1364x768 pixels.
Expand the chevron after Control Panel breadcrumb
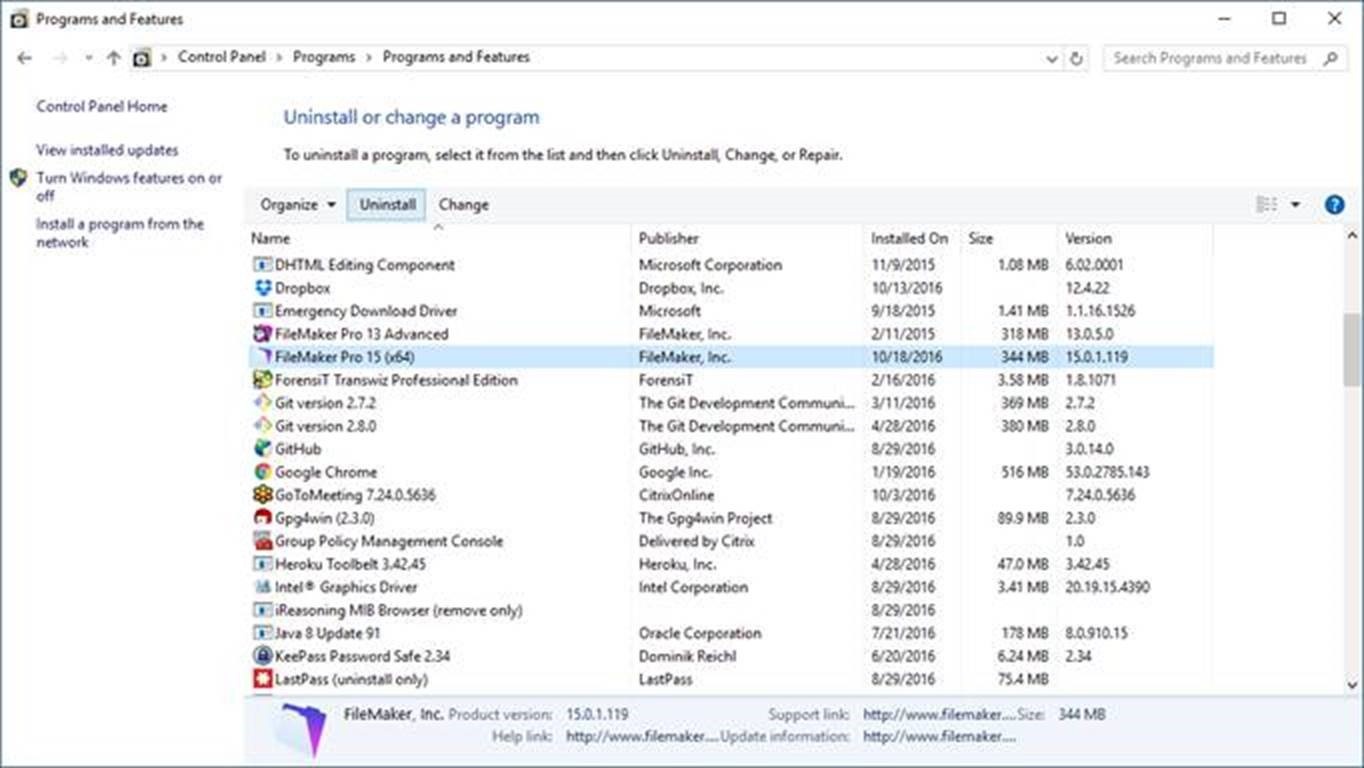pos(280,58)
